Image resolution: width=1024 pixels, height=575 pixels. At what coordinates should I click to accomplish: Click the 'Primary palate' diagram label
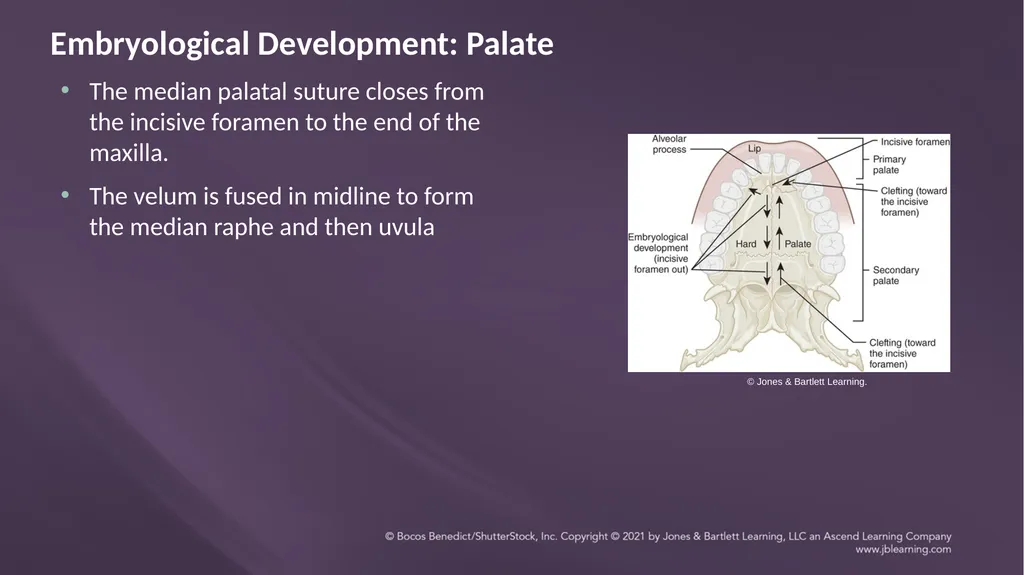pos(889,165)
